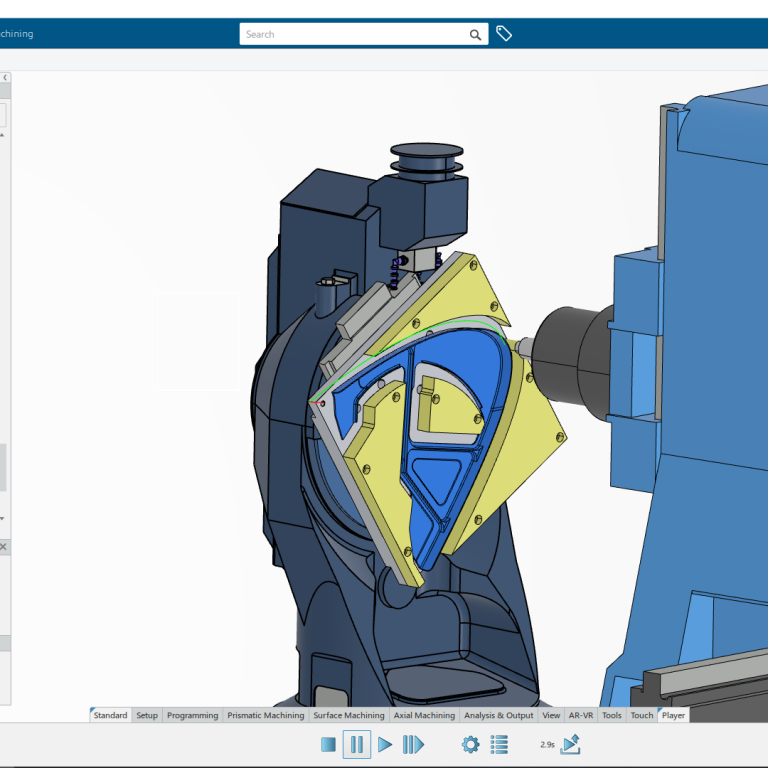Focus the Search input field
768x768 pixels.
pyautogui.click(x=355, y=34)
